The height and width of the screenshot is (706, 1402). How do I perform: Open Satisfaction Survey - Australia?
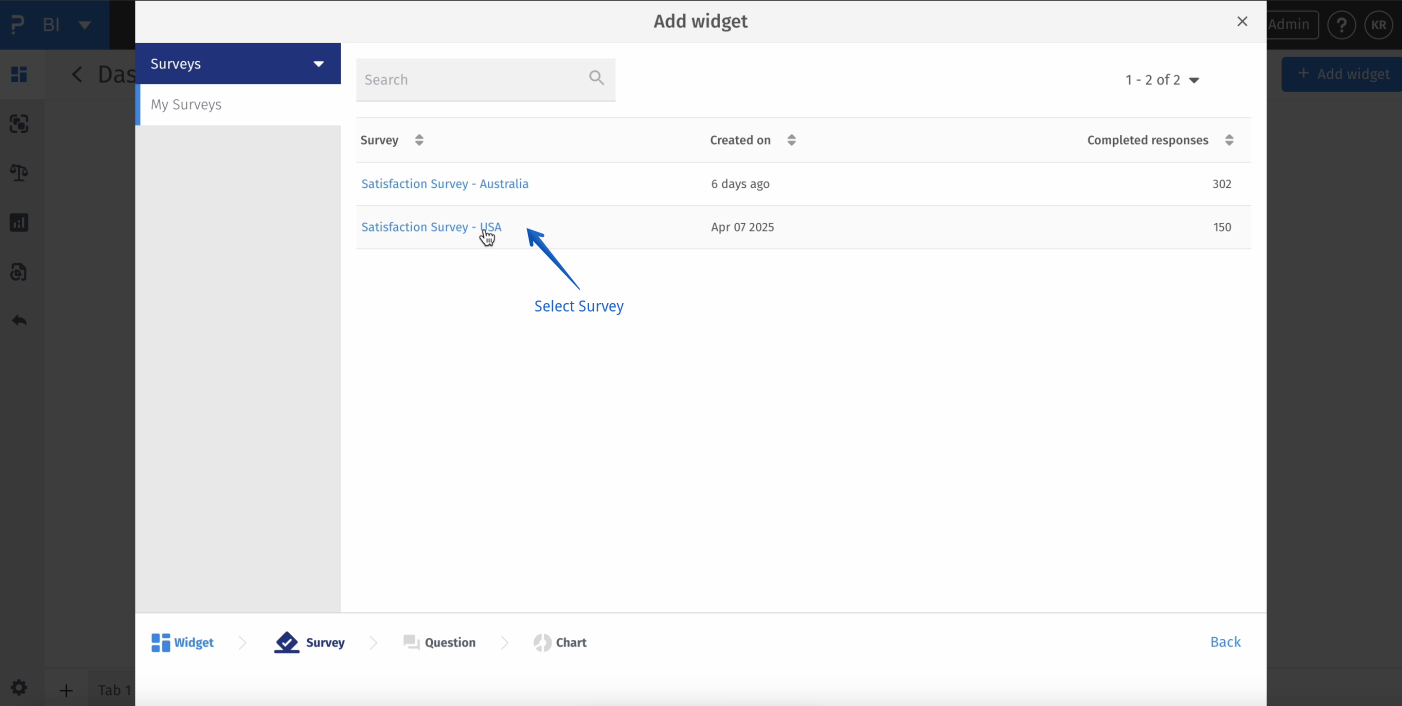[x=445, y=184]
